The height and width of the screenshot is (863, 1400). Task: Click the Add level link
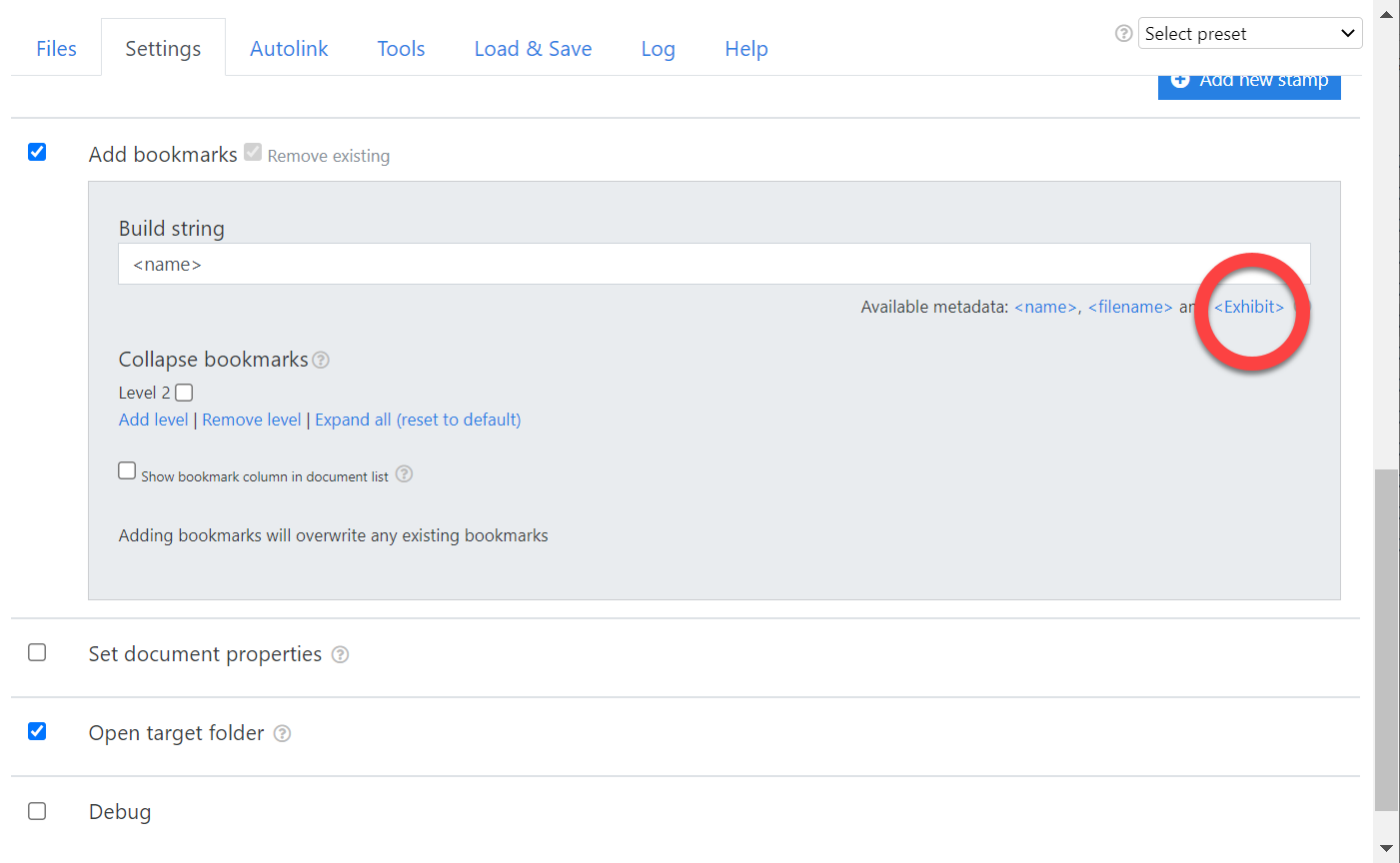(x=153, y=420)
